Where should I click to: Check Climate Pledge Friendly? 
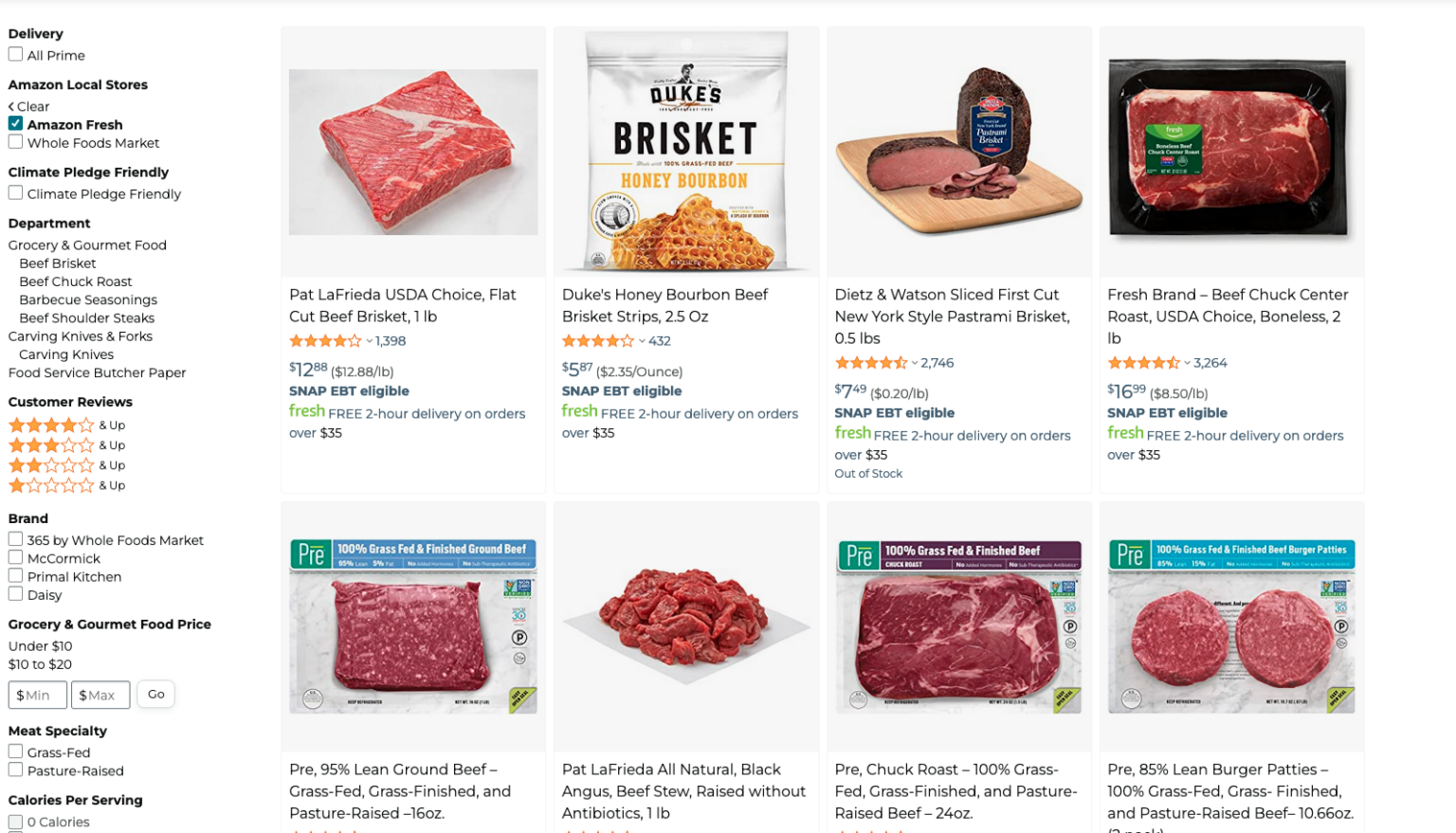pyautogui.click(x=15, y=192)
